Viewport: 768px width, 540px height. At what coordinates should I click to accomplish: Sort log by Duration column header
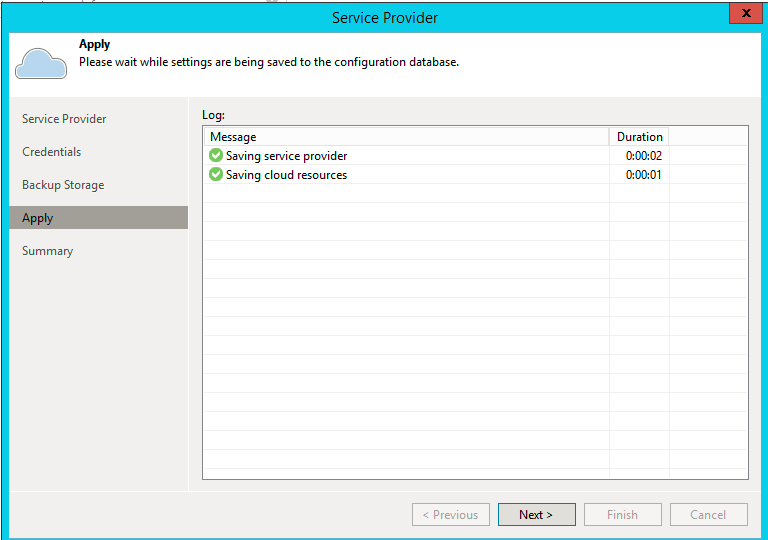pos(639,137)
